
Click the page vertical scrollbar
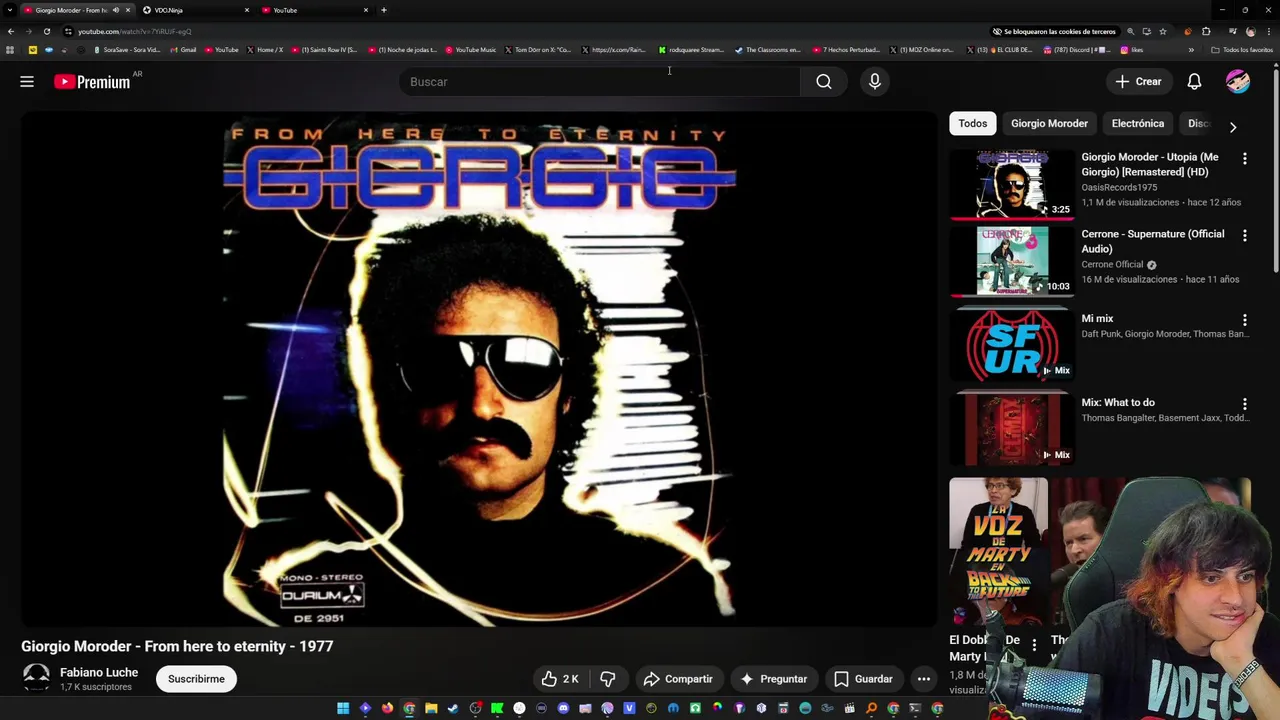coord(1275,170)
